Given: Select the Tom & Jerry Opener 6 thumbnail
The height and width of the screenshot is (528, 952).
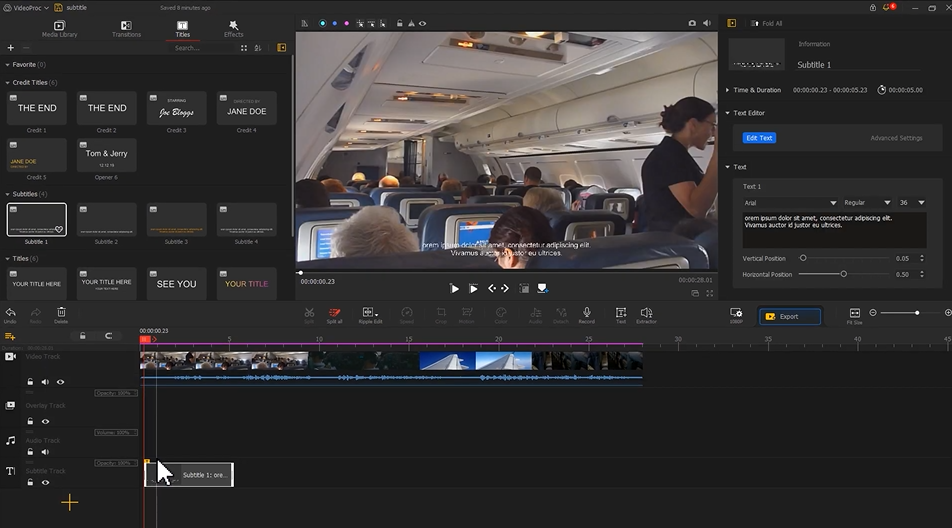Looking at the screenshot, I should tap(106, 155).
